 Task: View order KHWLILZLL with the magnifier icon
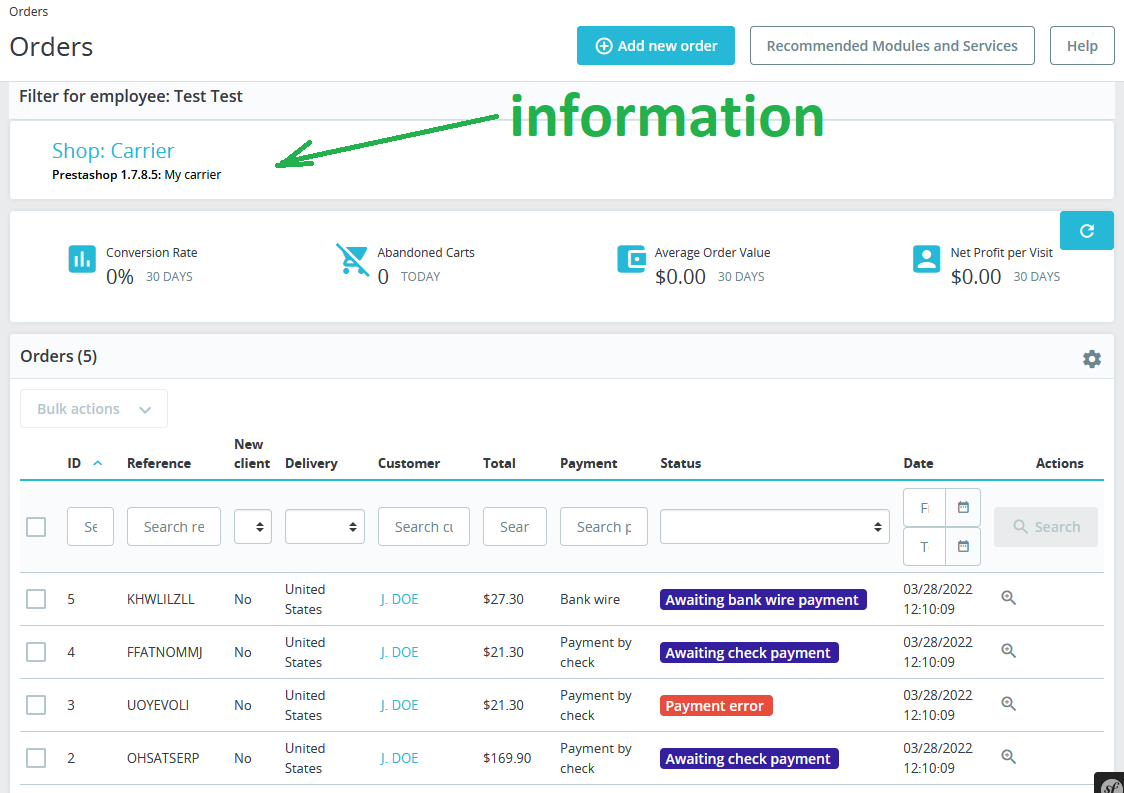click(x=1008, y=598)
